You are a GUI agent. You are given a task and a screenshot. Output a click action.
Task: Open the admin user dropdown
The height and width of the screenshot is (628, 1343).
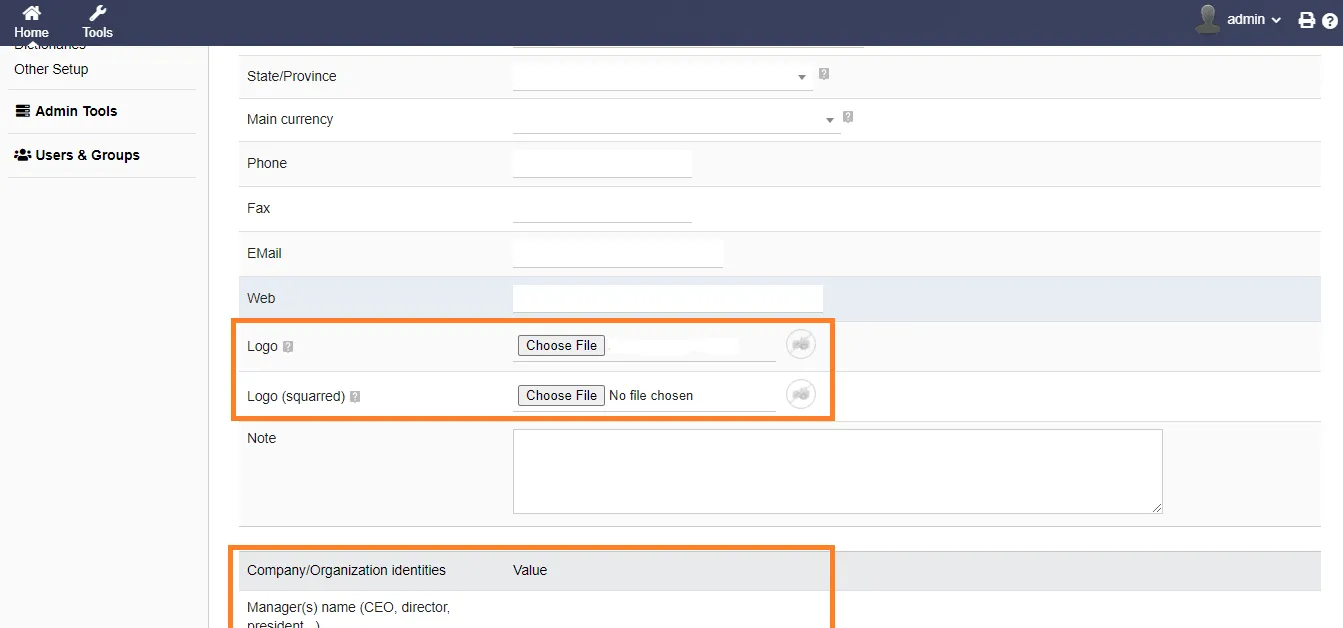point(1254,19)
